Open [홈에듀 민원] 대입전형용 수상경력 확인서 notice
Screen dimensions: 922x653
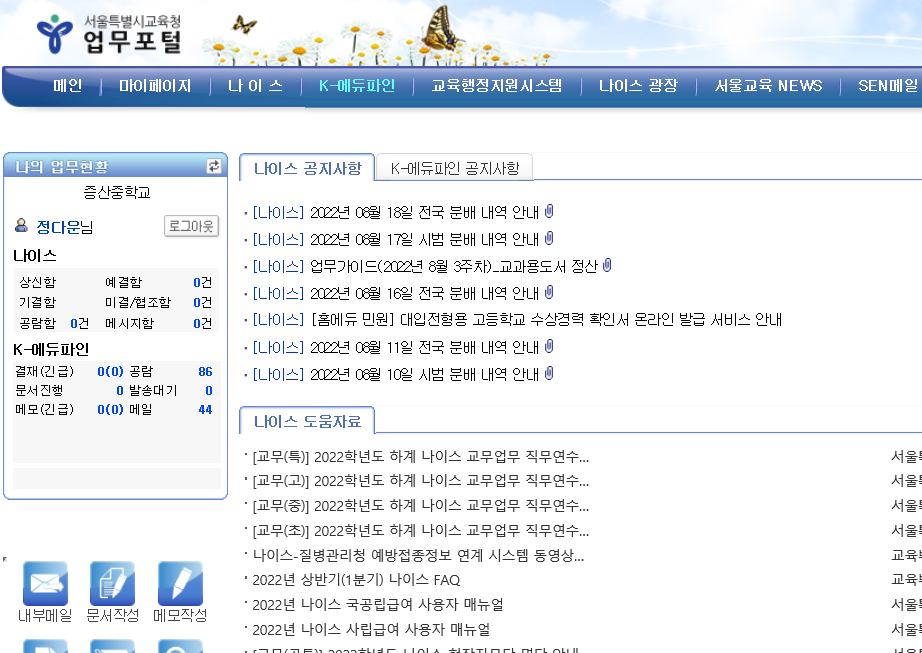coord(546,320)
